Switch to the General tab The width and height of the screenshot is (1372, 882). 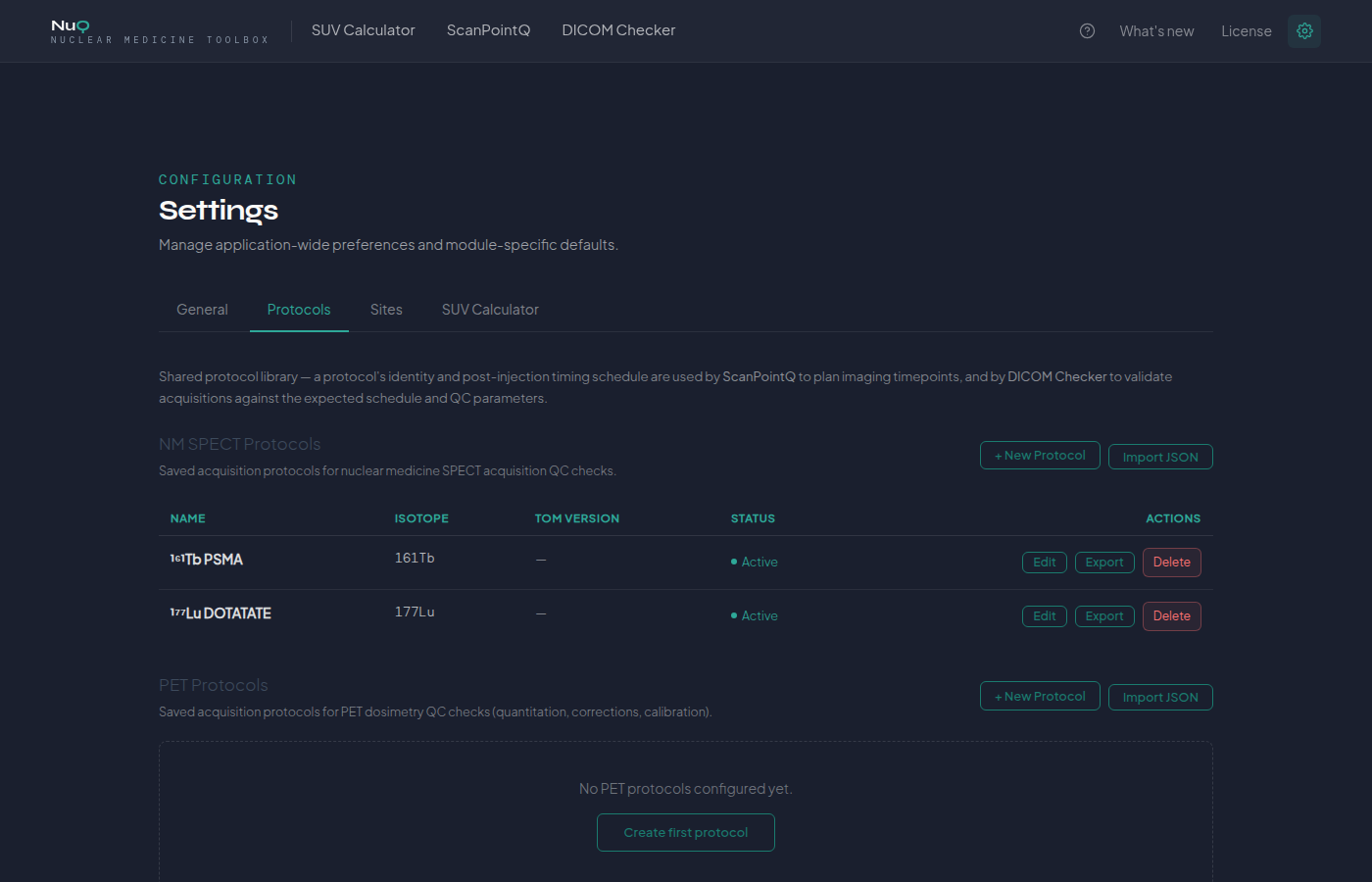[202, 310]
